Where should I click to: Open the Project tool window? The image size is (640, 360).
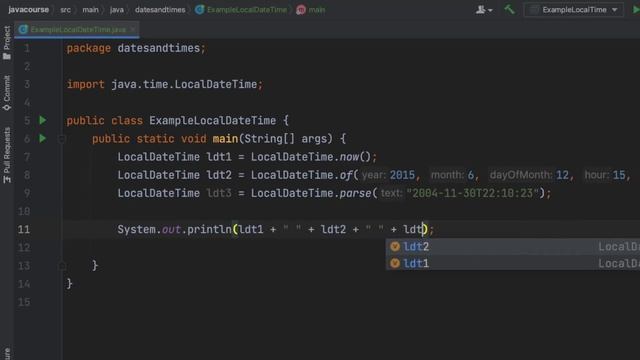(7, 42)
